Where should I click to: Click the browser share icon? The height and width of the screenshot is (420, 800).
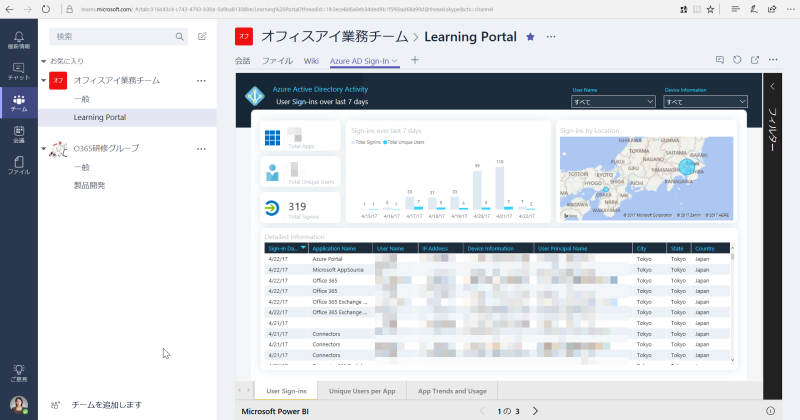(772, 9)
